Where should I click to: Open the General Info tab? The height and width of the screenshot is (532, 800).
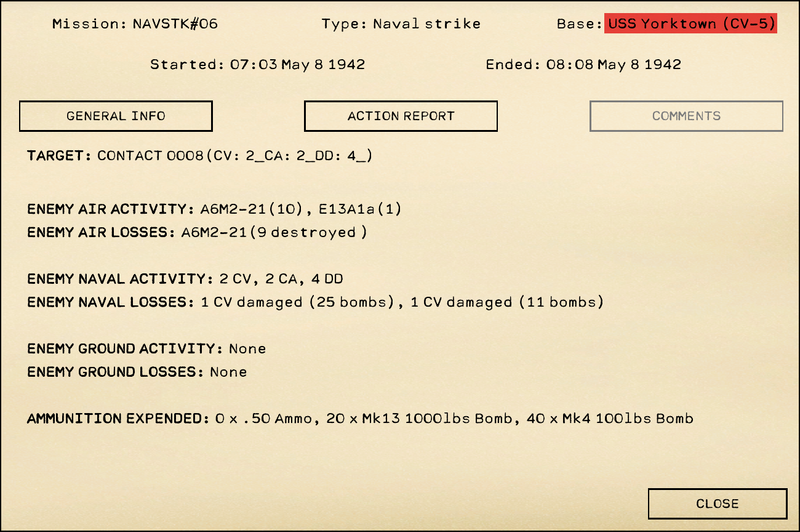116,116
